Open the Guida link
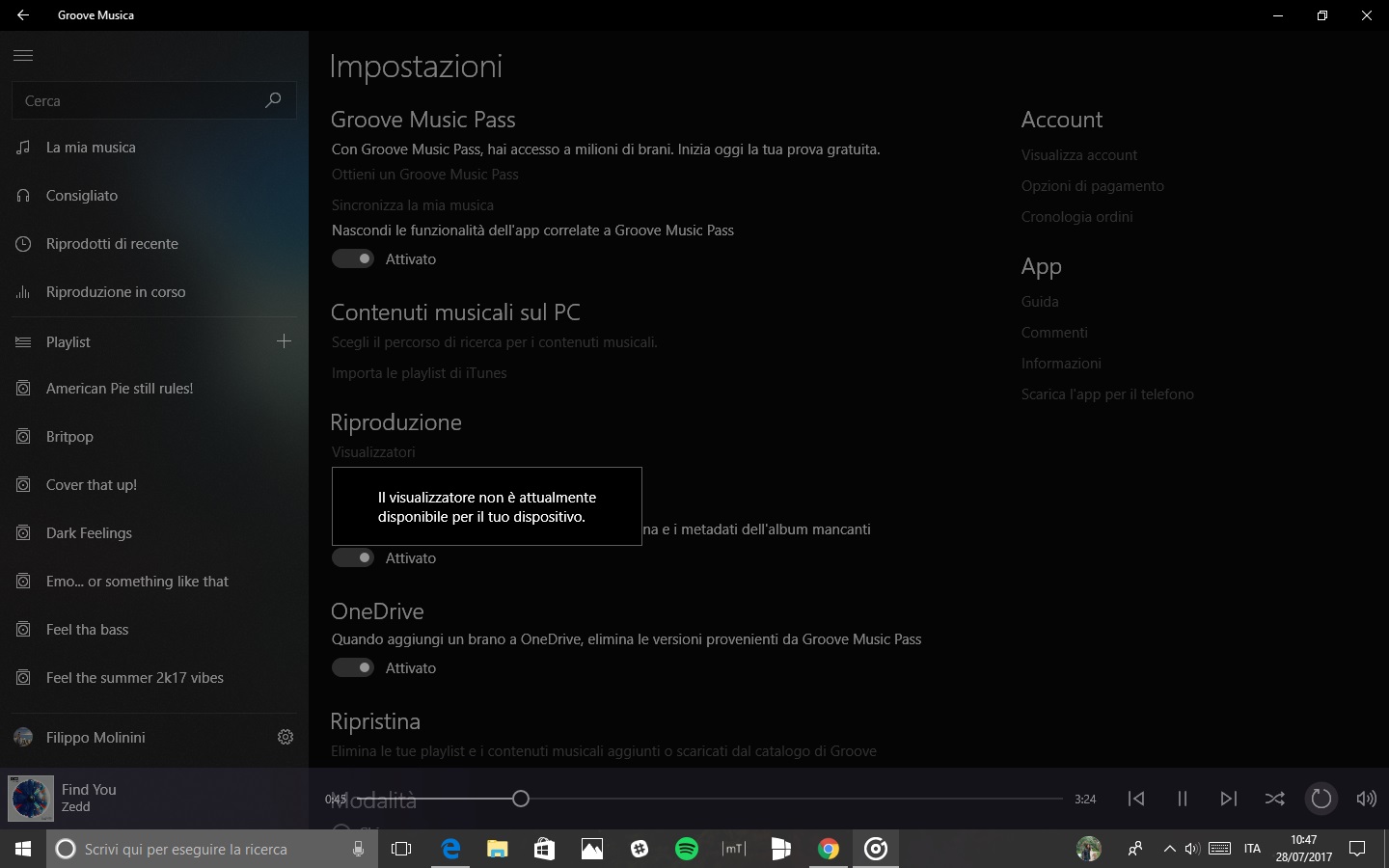 [x=1040, y=302]
